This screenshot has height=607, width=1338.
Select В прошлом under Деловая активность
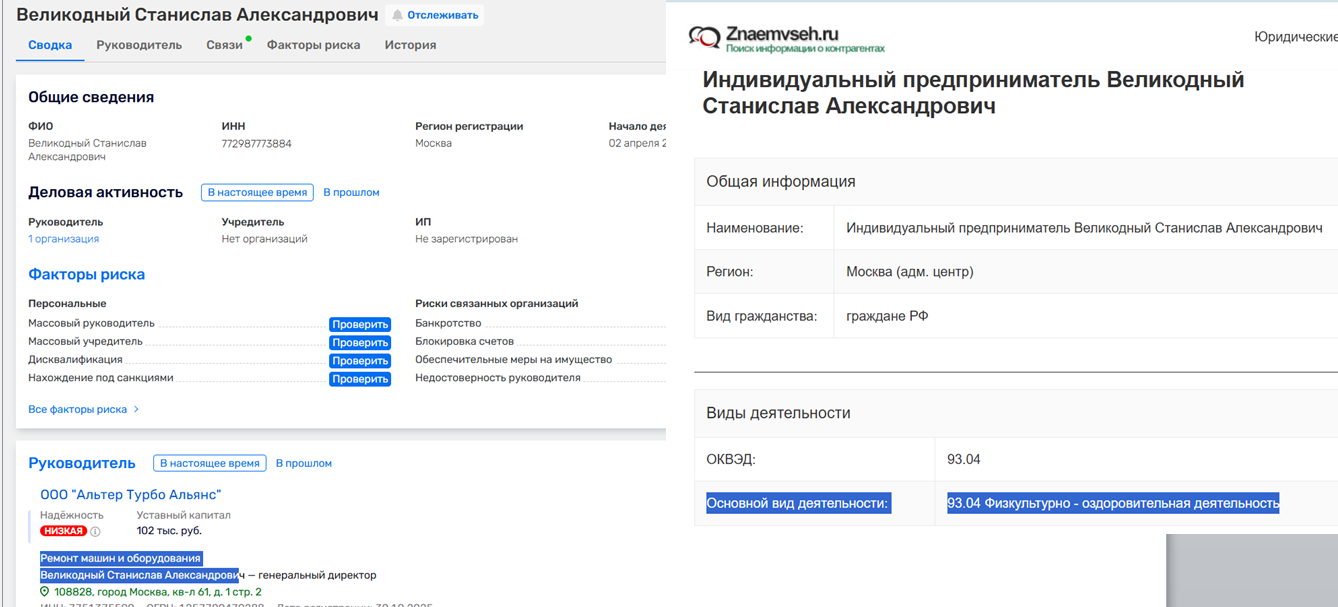[351, 192]
